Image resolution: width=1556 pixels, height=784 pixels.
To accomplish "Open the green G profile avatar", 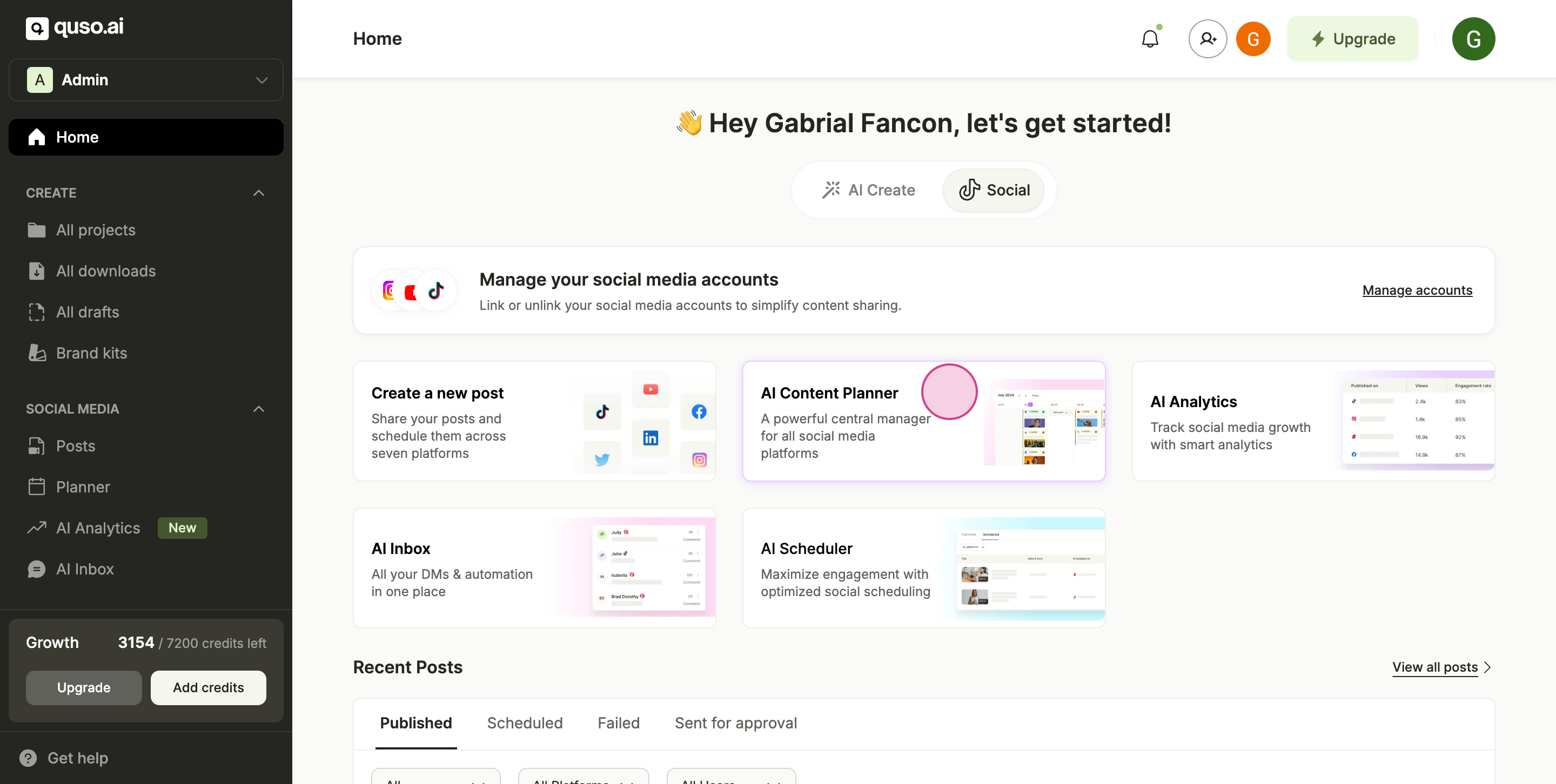I will point(1473,39).
